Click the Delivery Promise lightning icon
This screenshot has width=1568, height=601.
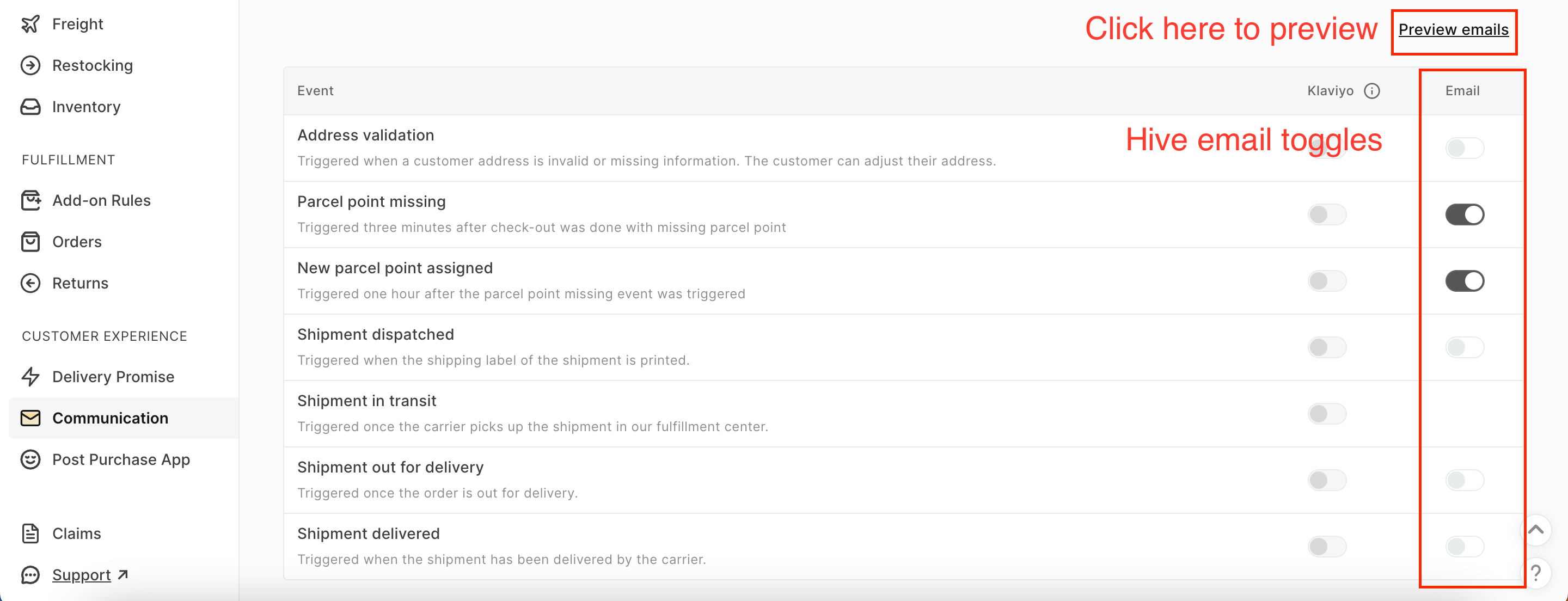pyautogui.click(x=30, y=377)
